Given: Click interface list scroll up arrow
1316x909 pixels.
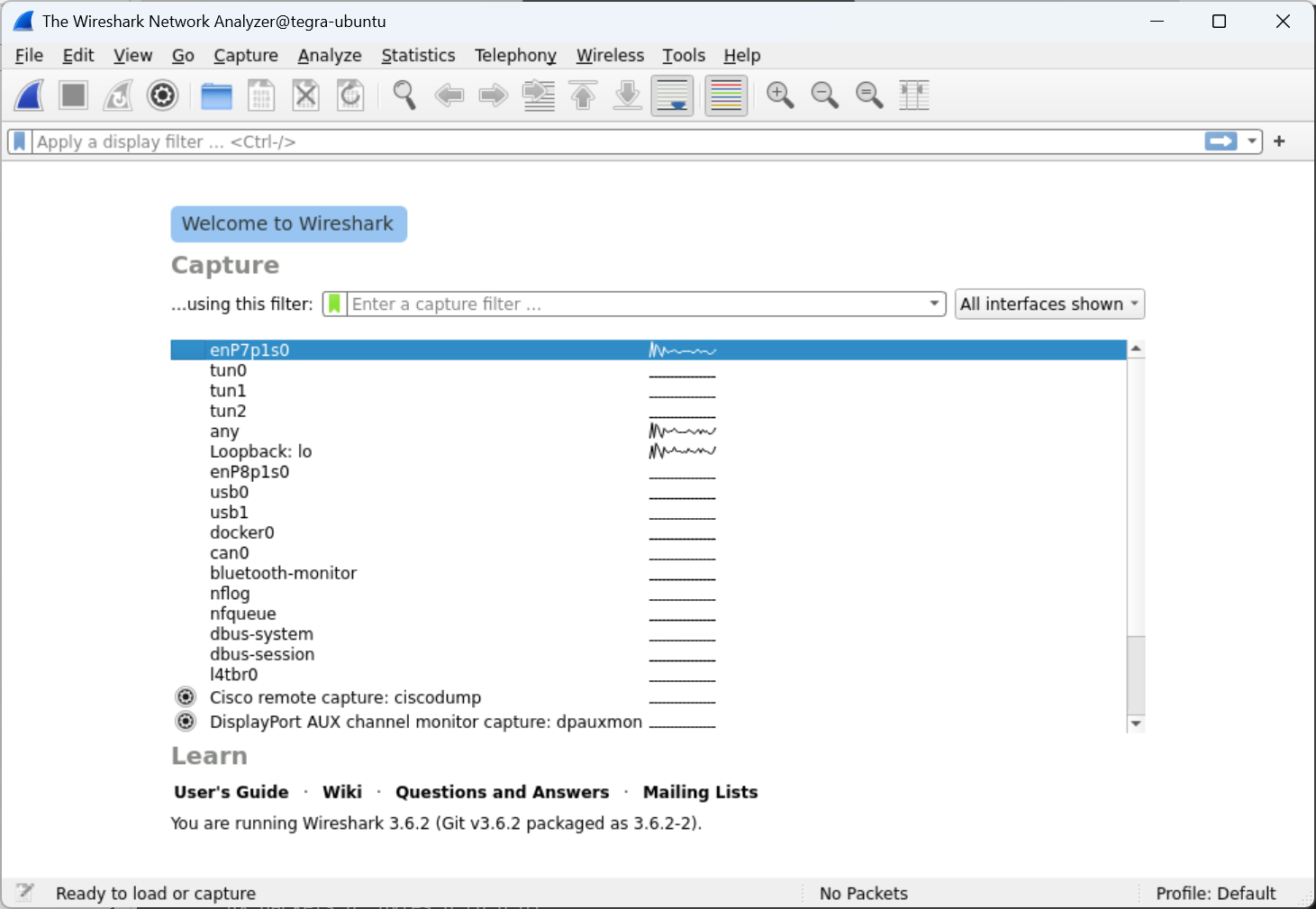Looking at the screenshot, I should (1136, 349).
